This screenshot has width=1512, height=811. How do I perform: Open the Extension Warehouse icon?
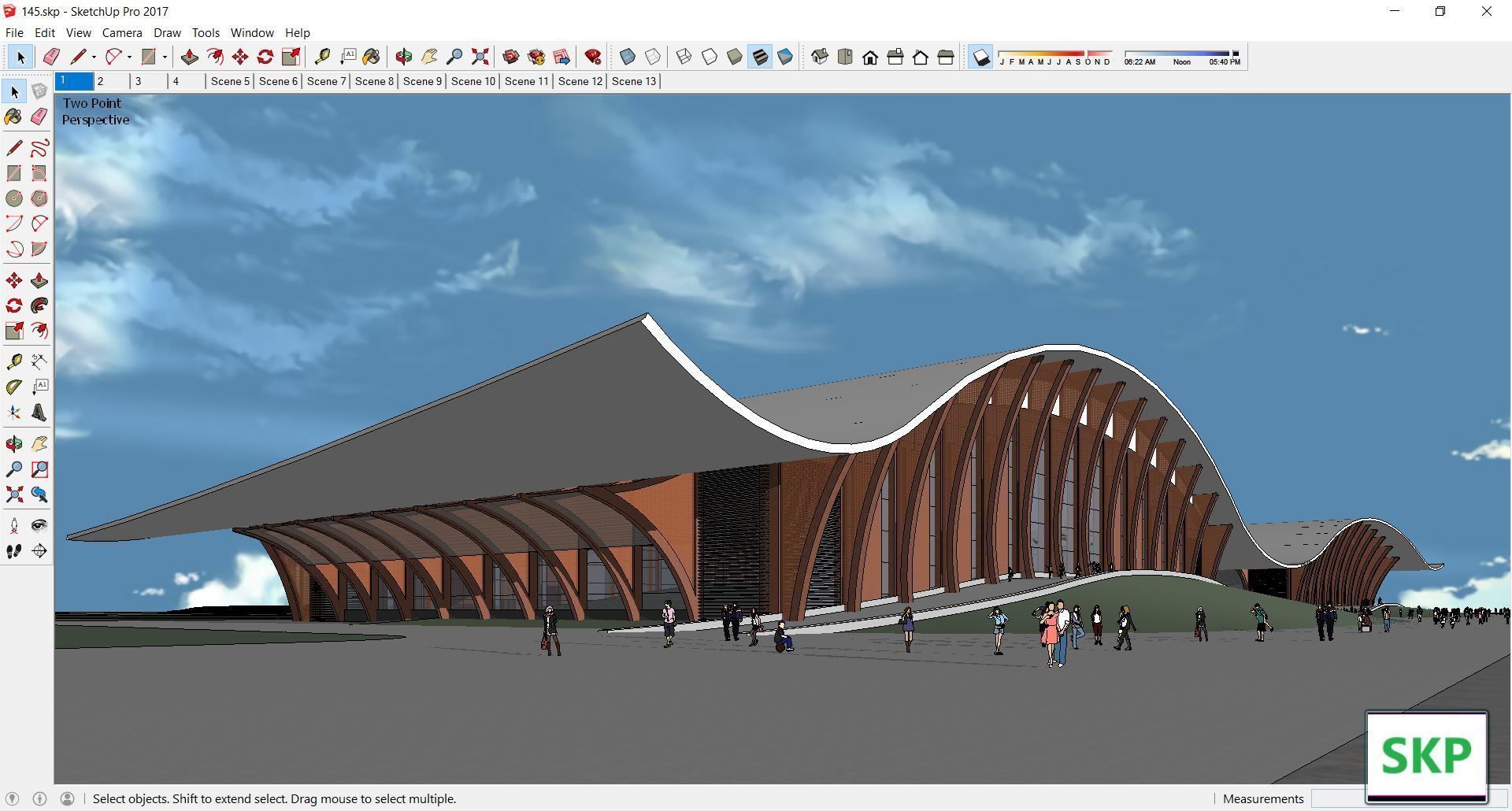(536, 57)
